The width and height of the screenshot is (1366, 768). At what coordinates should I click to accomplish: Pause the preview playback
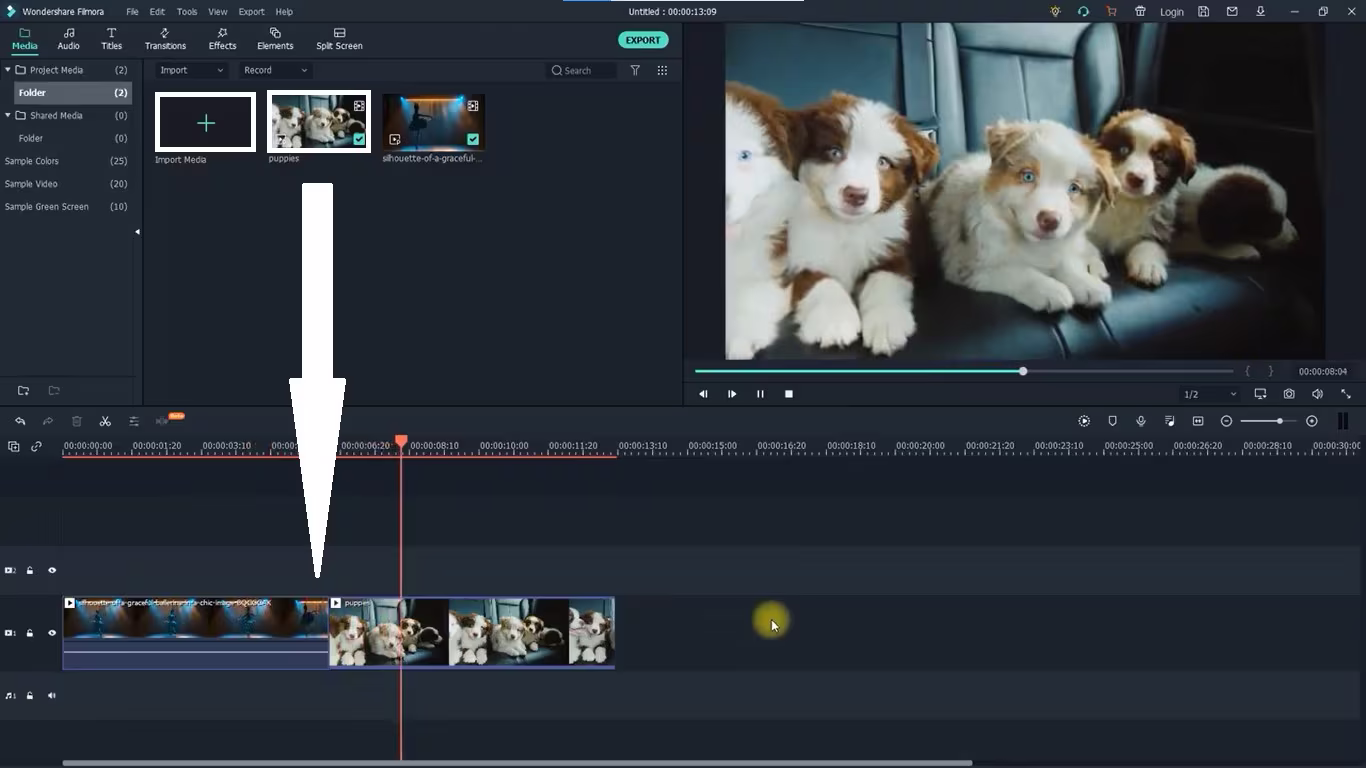760,394
